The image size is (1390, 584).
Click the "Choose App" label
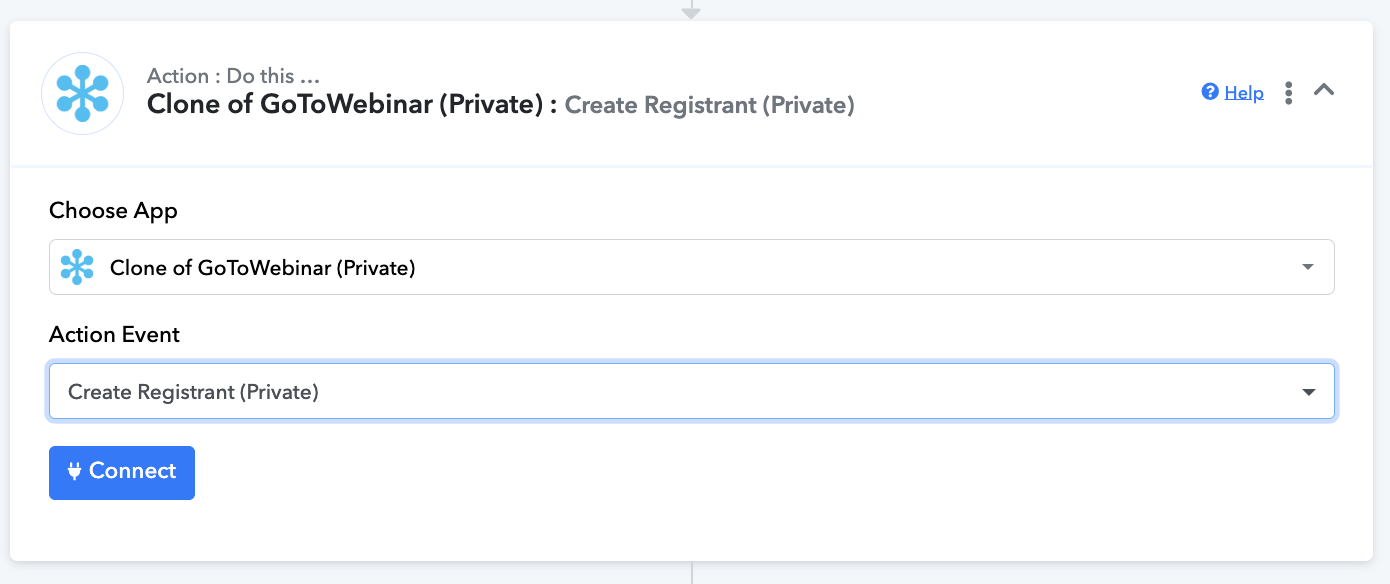click(113, 211)
